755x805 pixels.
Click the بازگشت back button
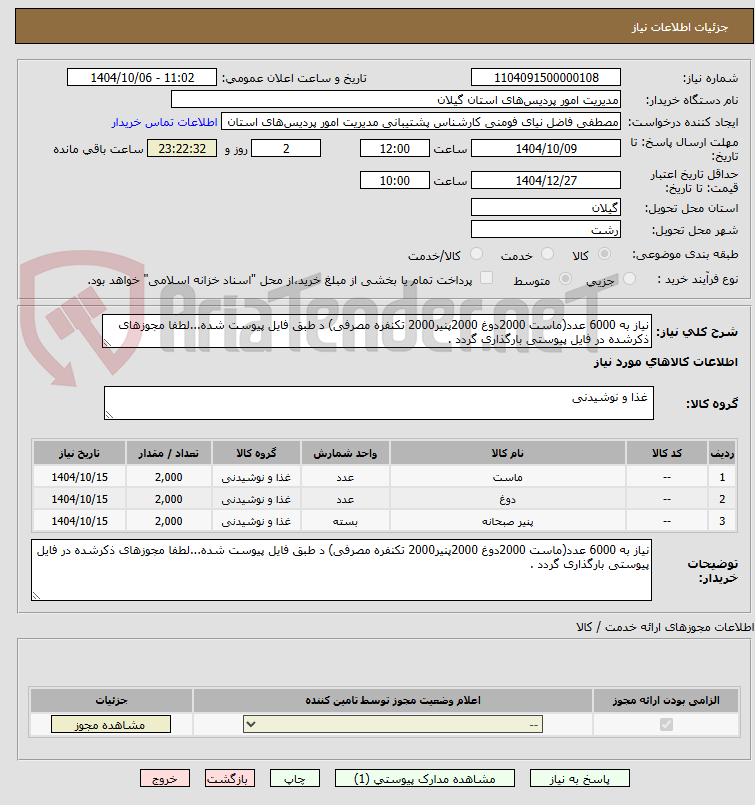tap(229, 779)
